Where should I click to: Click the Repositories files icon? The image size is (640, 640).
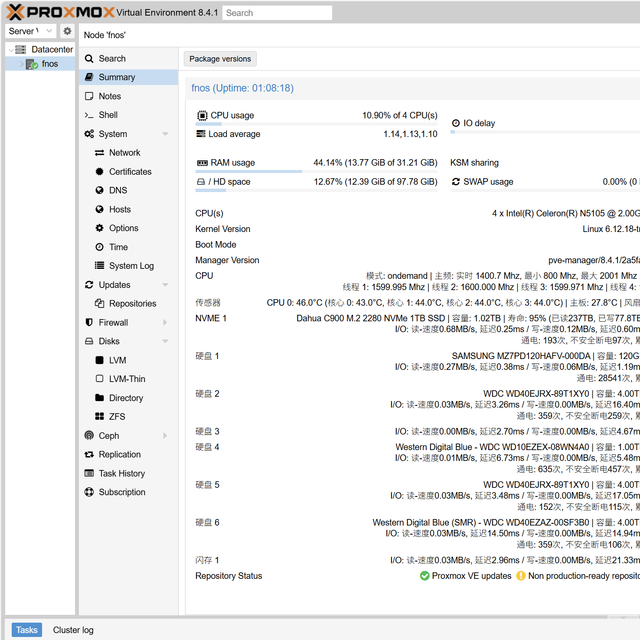[x=99, y=303]
